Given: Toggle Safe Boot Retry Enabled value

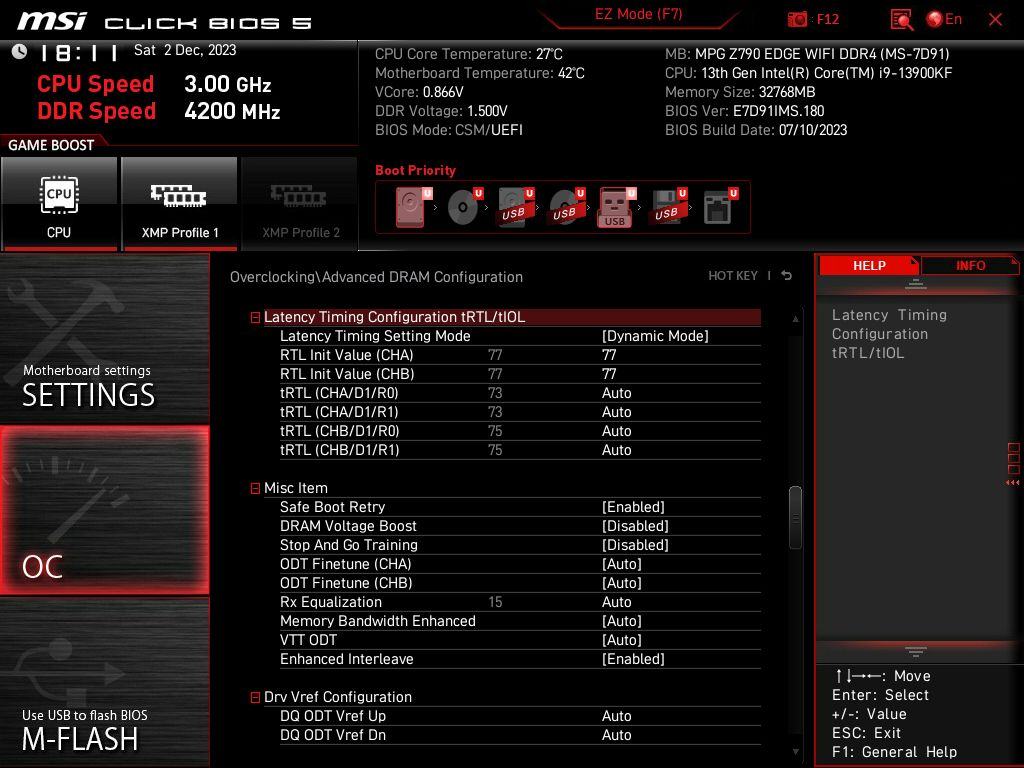Looking at the screenshot, I should pyautogui.click(x=633, y=507).
